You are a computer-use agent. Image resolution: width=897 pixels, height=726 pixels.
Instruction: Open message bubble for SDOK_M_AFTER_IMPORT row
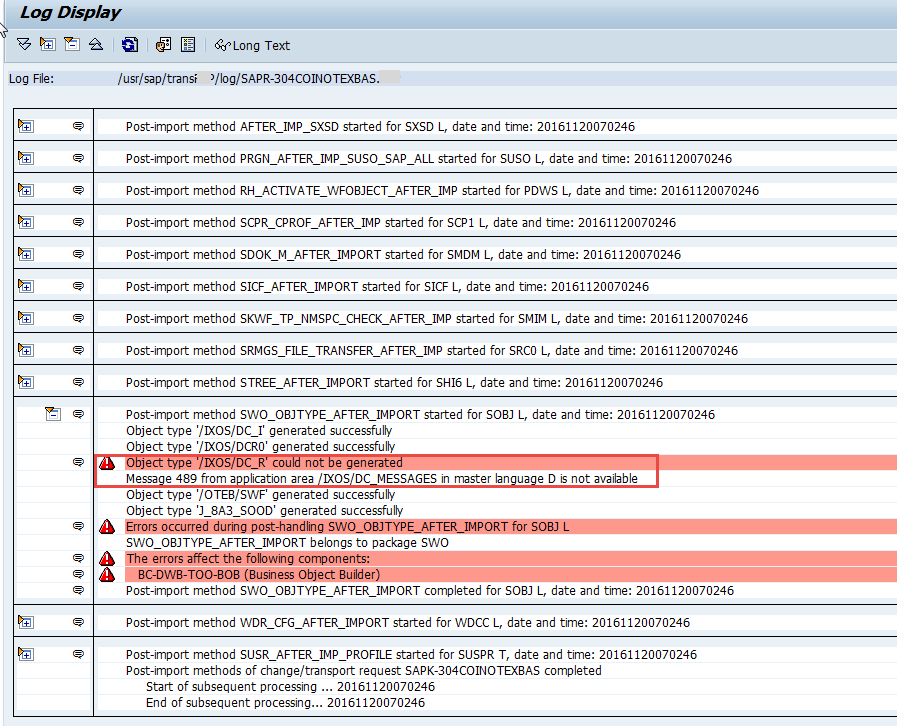[78, 254]
